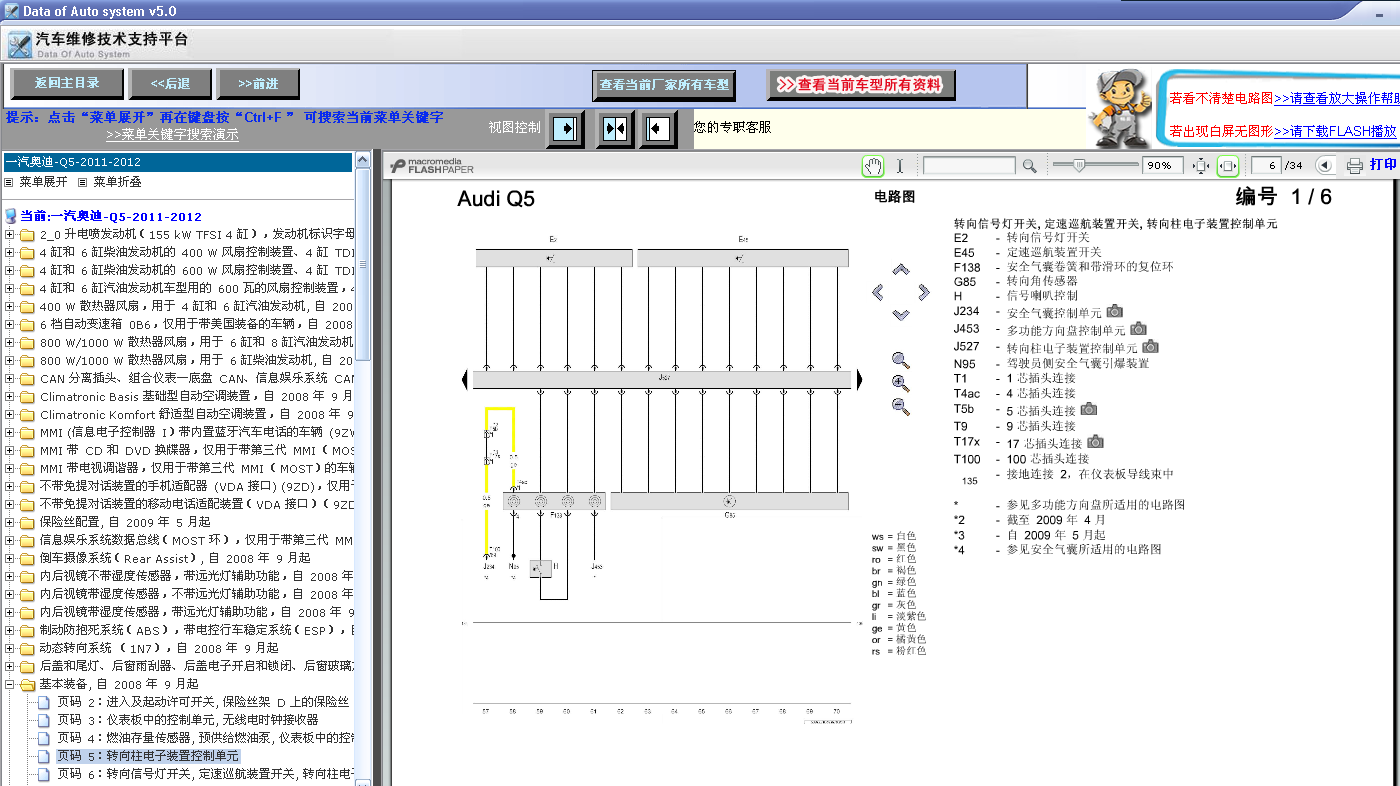Click view control split-both-panels icon
Screen dimensions: 1400x786
tap(614, 129)
